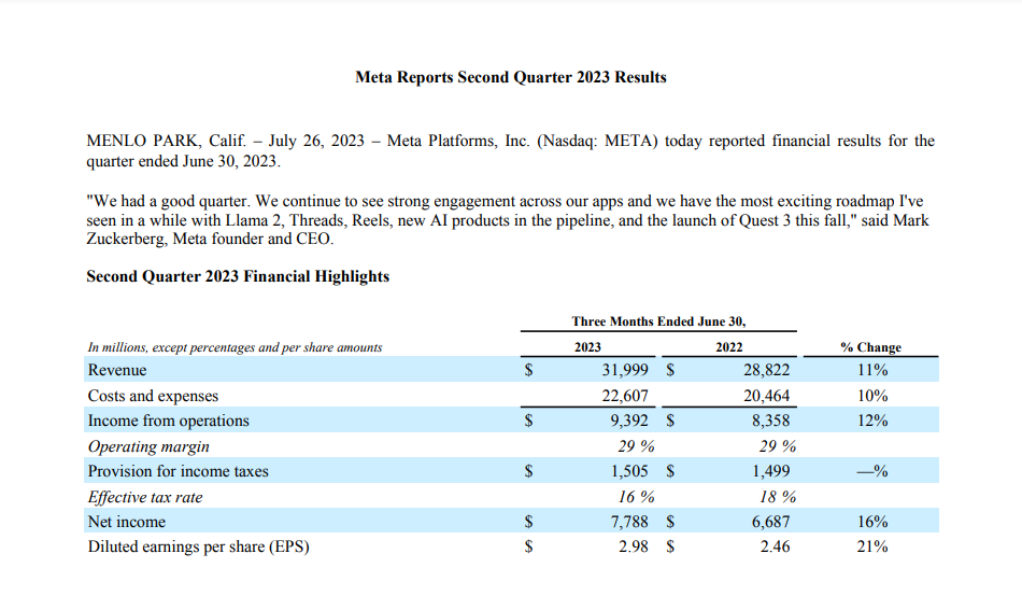Click the 'Provision for income taxes' label
Image resolution: width=1022 pixels, height=594 pixels.
(x=178, y=471)
